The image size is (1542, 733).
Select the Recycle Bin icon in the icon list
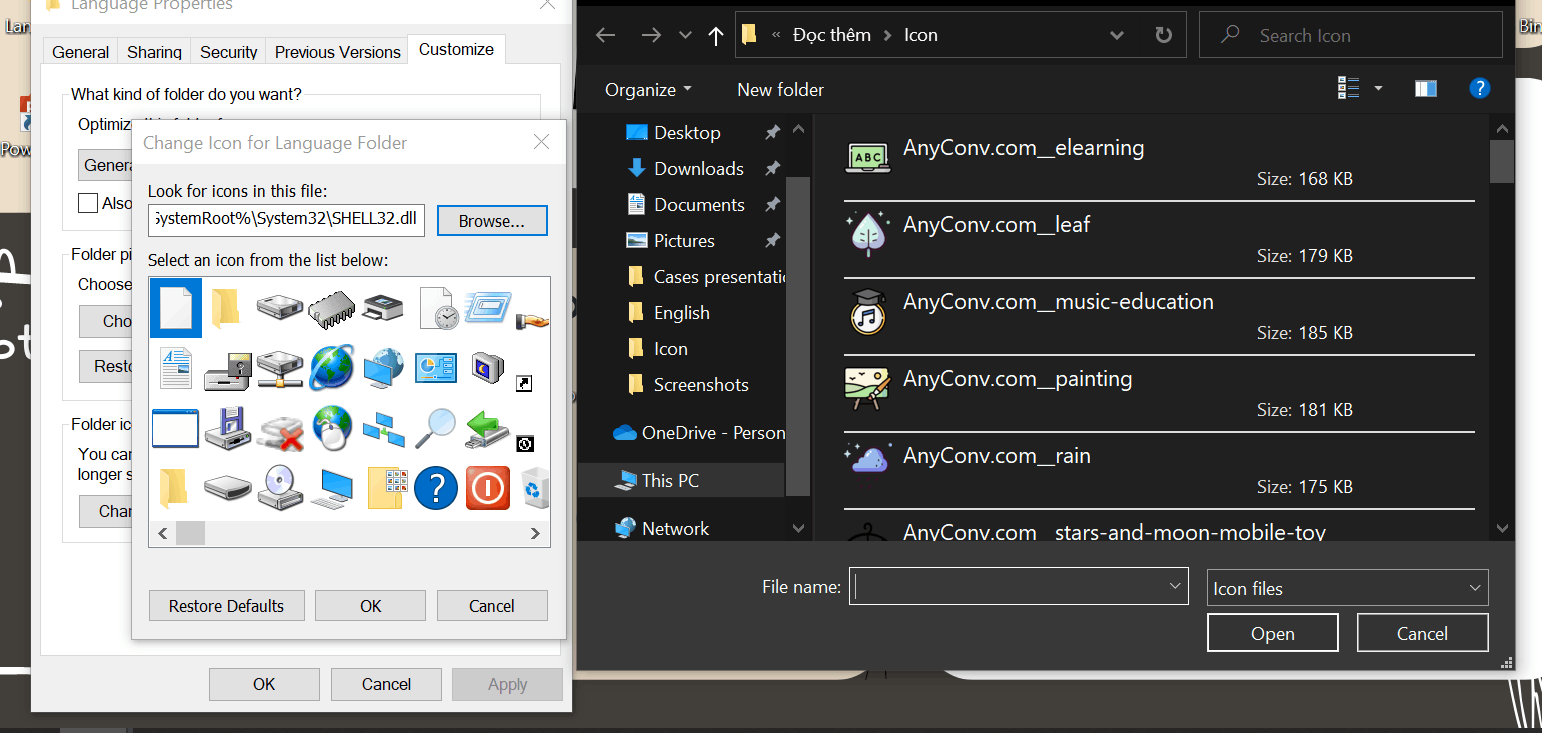pyautogui.click(x=536, y=488)
